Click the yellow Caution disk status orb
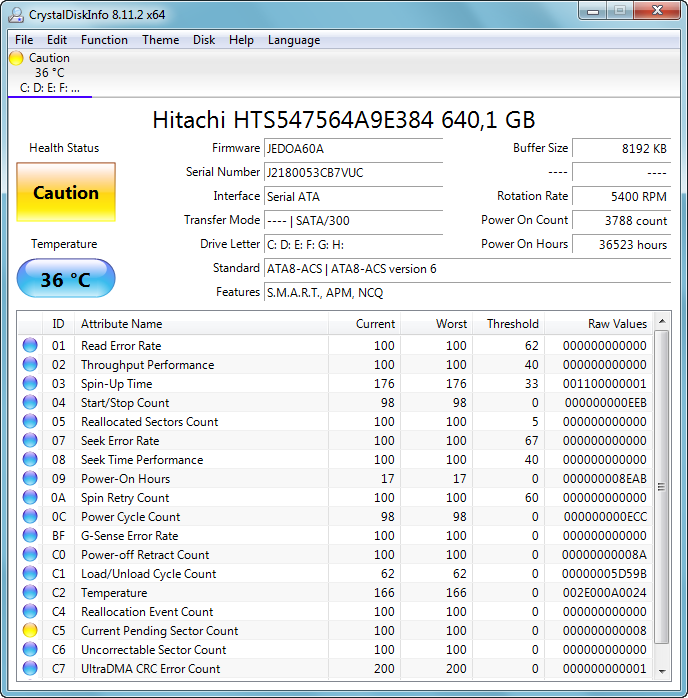688x698 pixels. click(16, 58)
